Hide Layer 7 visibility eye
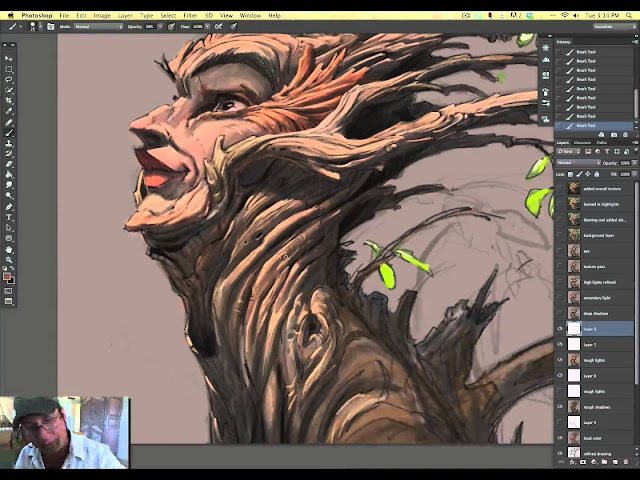The width and height of the screenshot is (640, 480). [x=560, y=344]
